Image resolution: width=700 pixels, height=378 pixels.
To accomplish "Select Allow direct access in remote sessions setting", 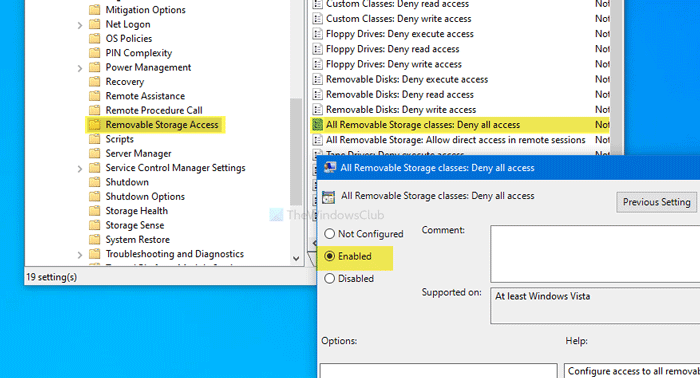I will click(455, 140).
